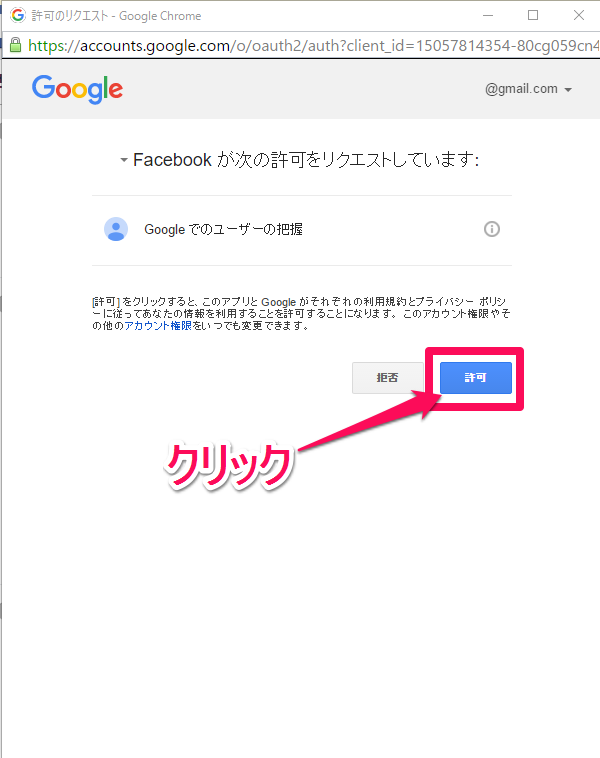600x758 pixels.
Task: Collapse the Facebook permission request triangle
Action: [x=124, y=160]
